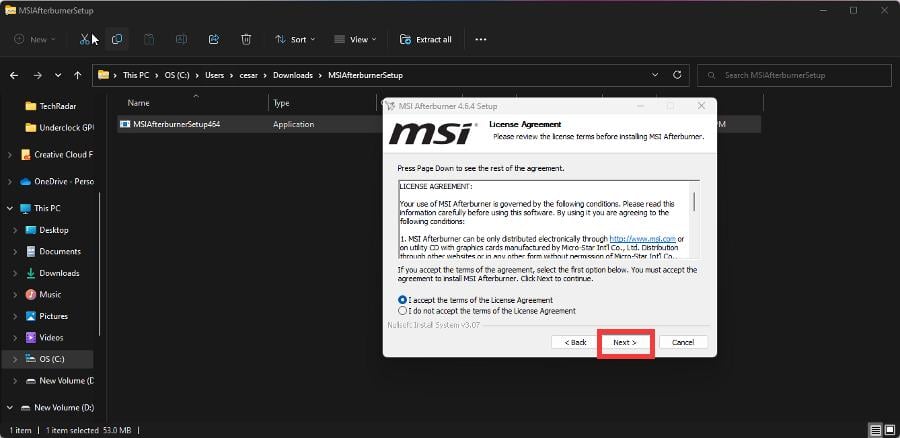
Task: Open recent locations chevron
Action: [x=58, y=75]
